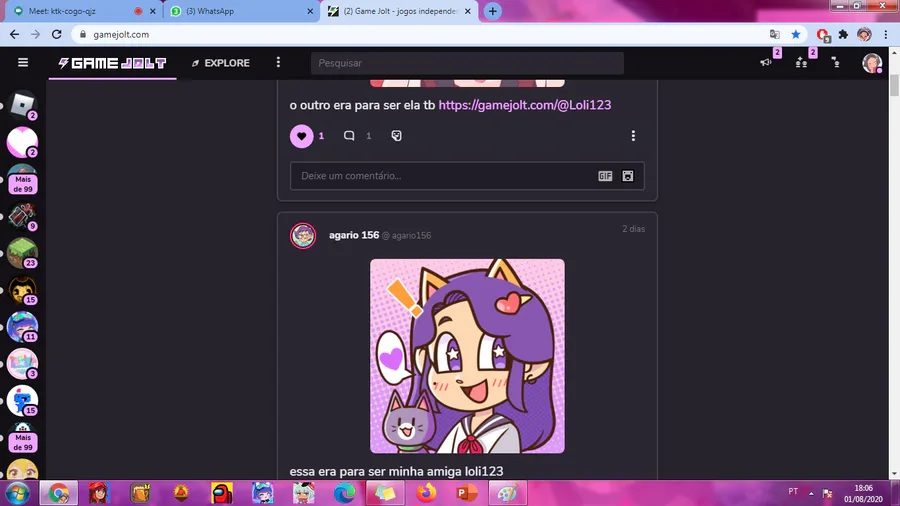Go back in browser history

[x=14, y=34]
